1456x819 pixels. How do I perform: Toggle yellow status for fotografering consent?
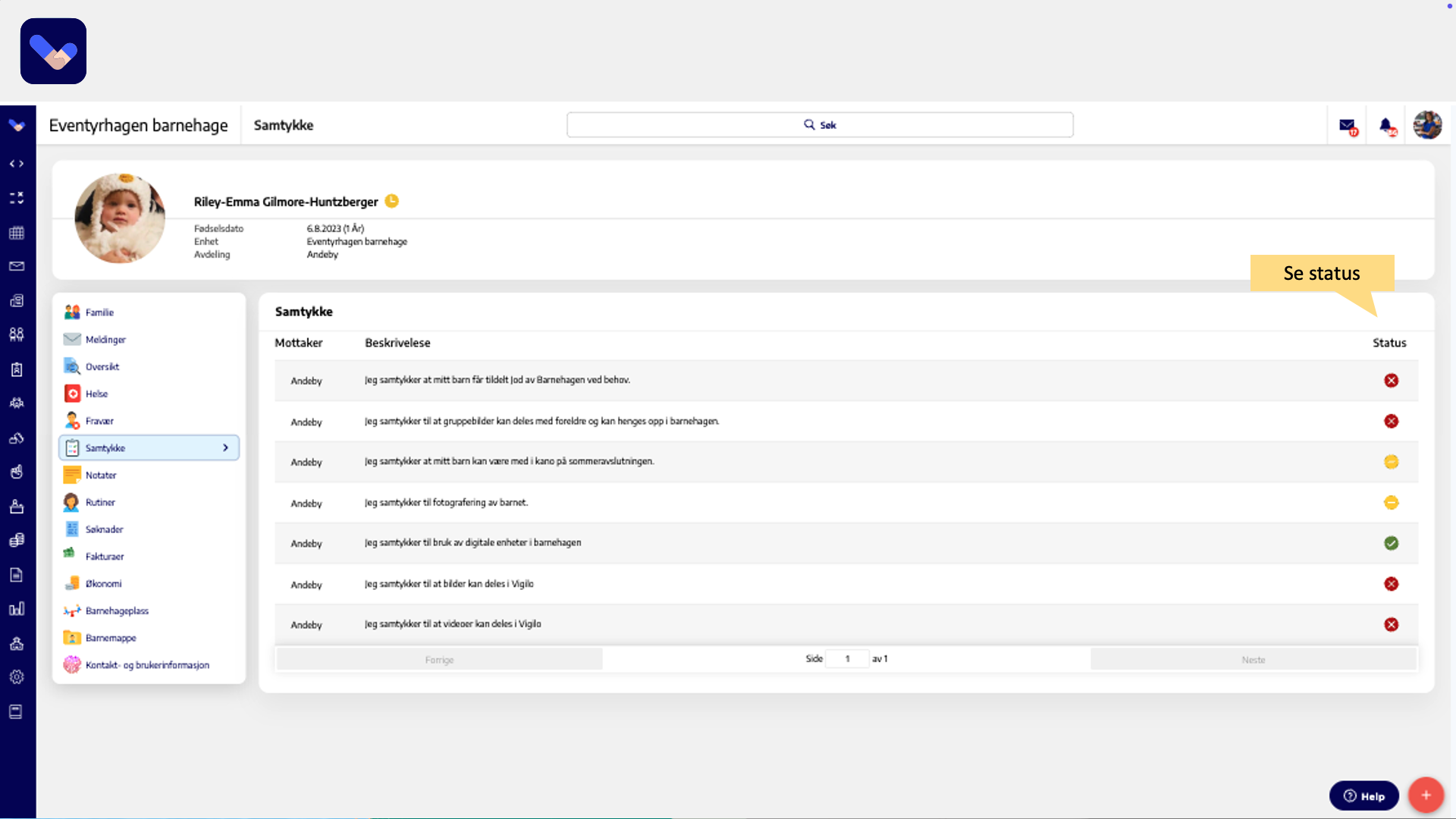(1391, 503)
